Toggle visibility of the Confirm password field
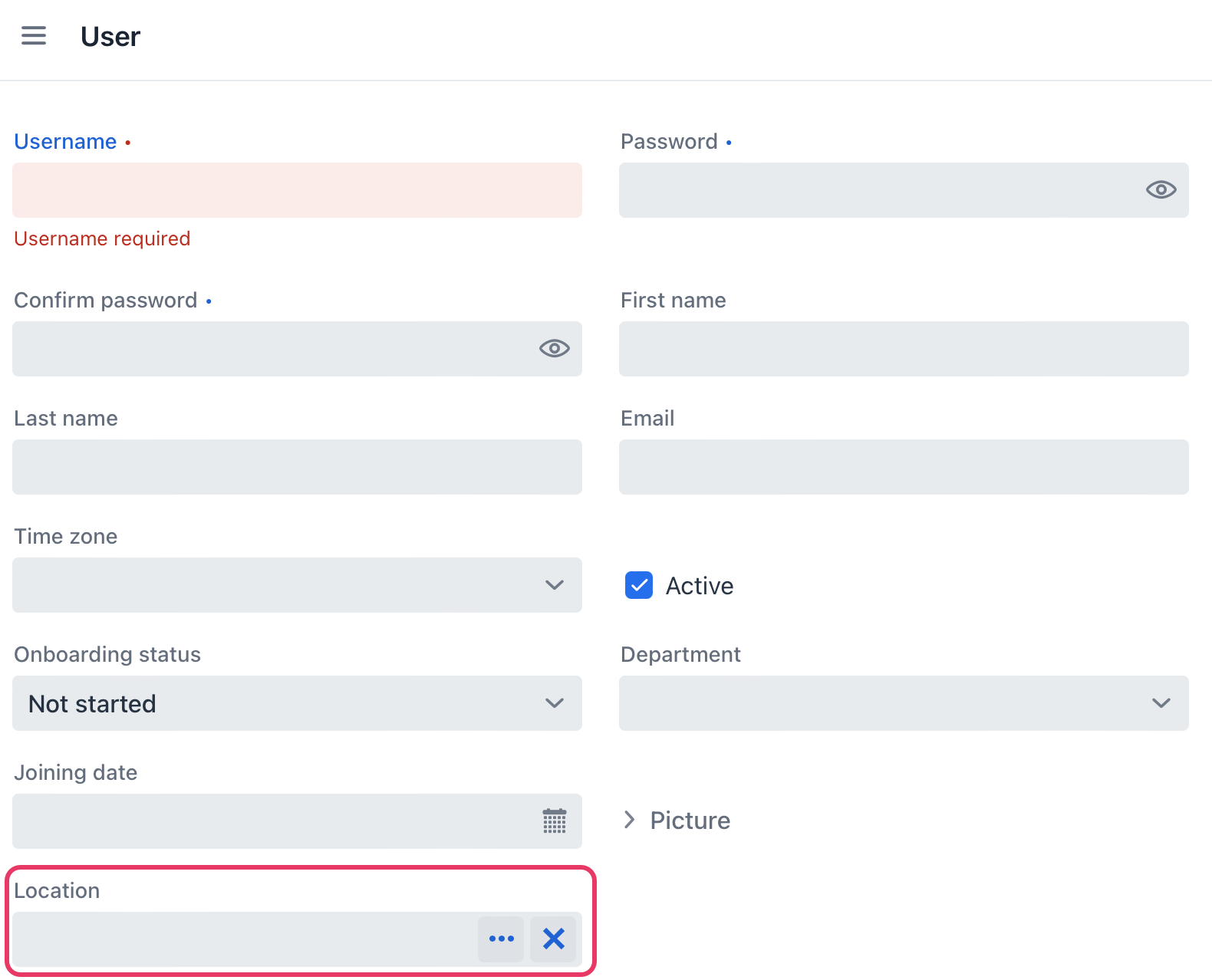The width and height of the screenshot is (1212, 980). click(554, 349)
